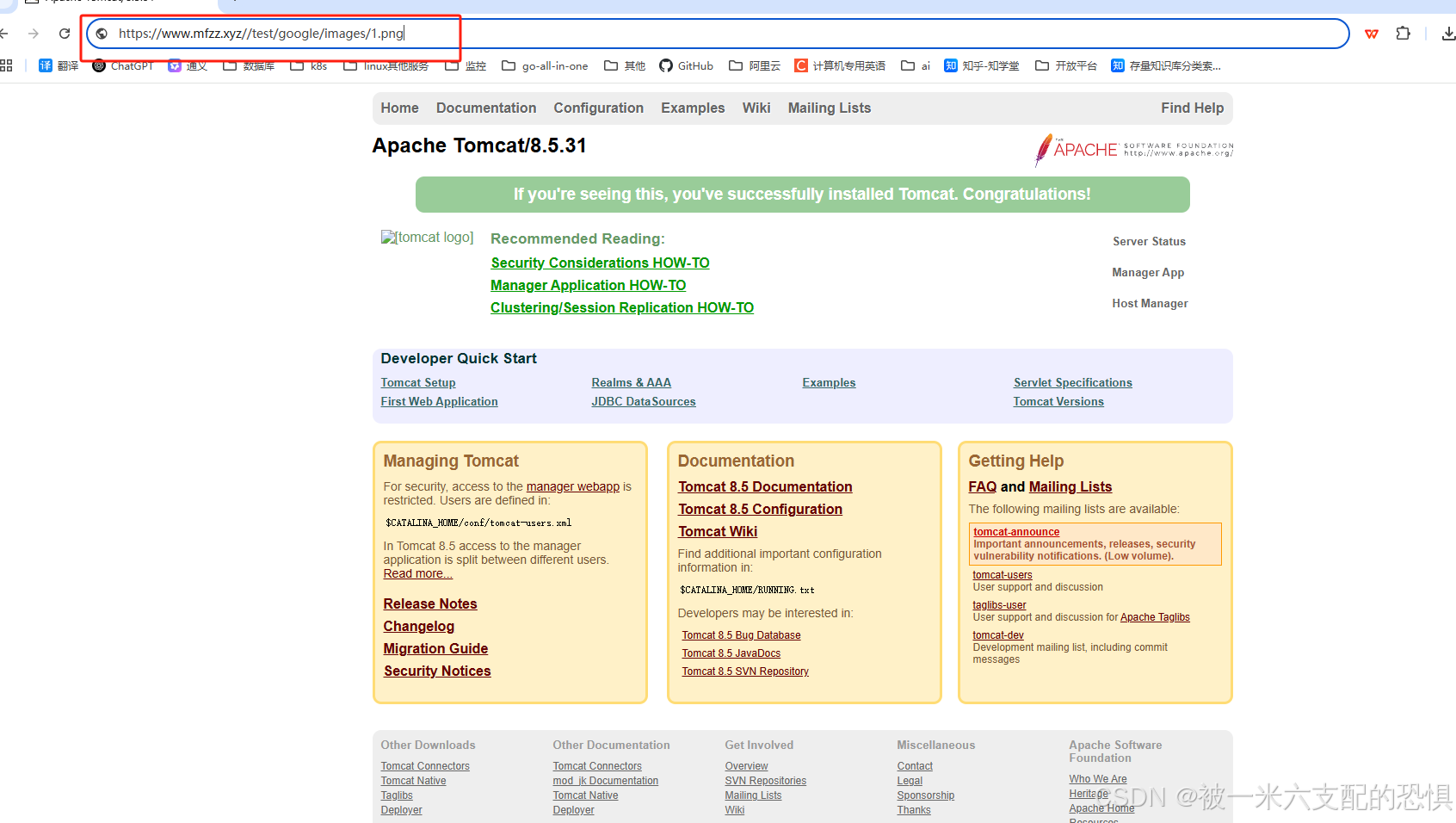Open the 计算机专用英语 bookmark
This screenshot has width=1456, height=823.
tap(840, 65)
